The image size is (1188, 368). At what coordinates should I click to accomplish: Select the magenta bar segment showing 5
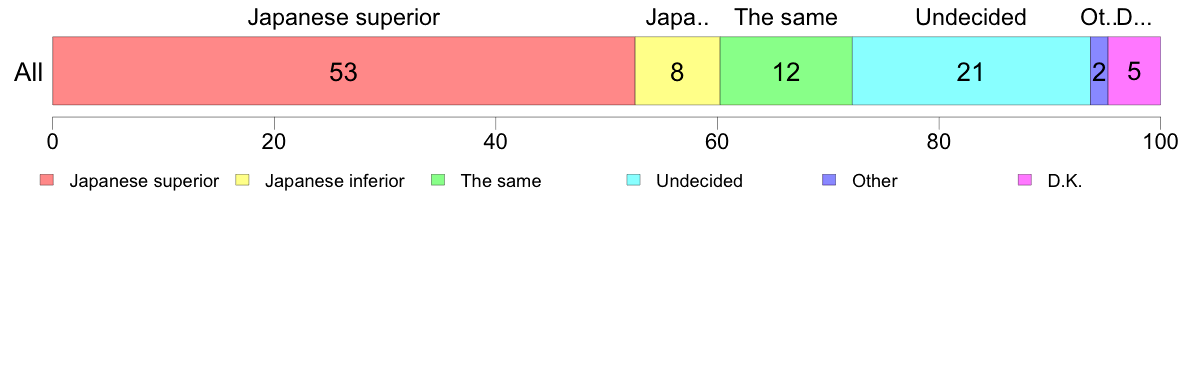pyautogui.click(x=1134, y=70)
